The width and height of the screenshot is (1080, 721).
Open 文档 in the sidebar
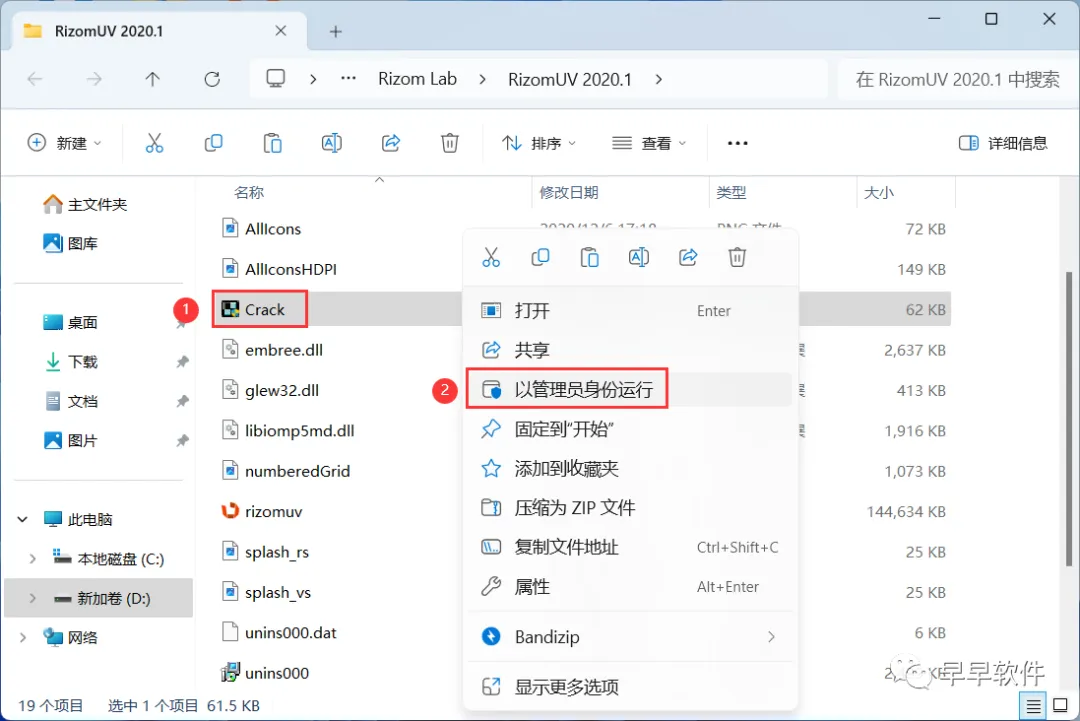(70, 401)
